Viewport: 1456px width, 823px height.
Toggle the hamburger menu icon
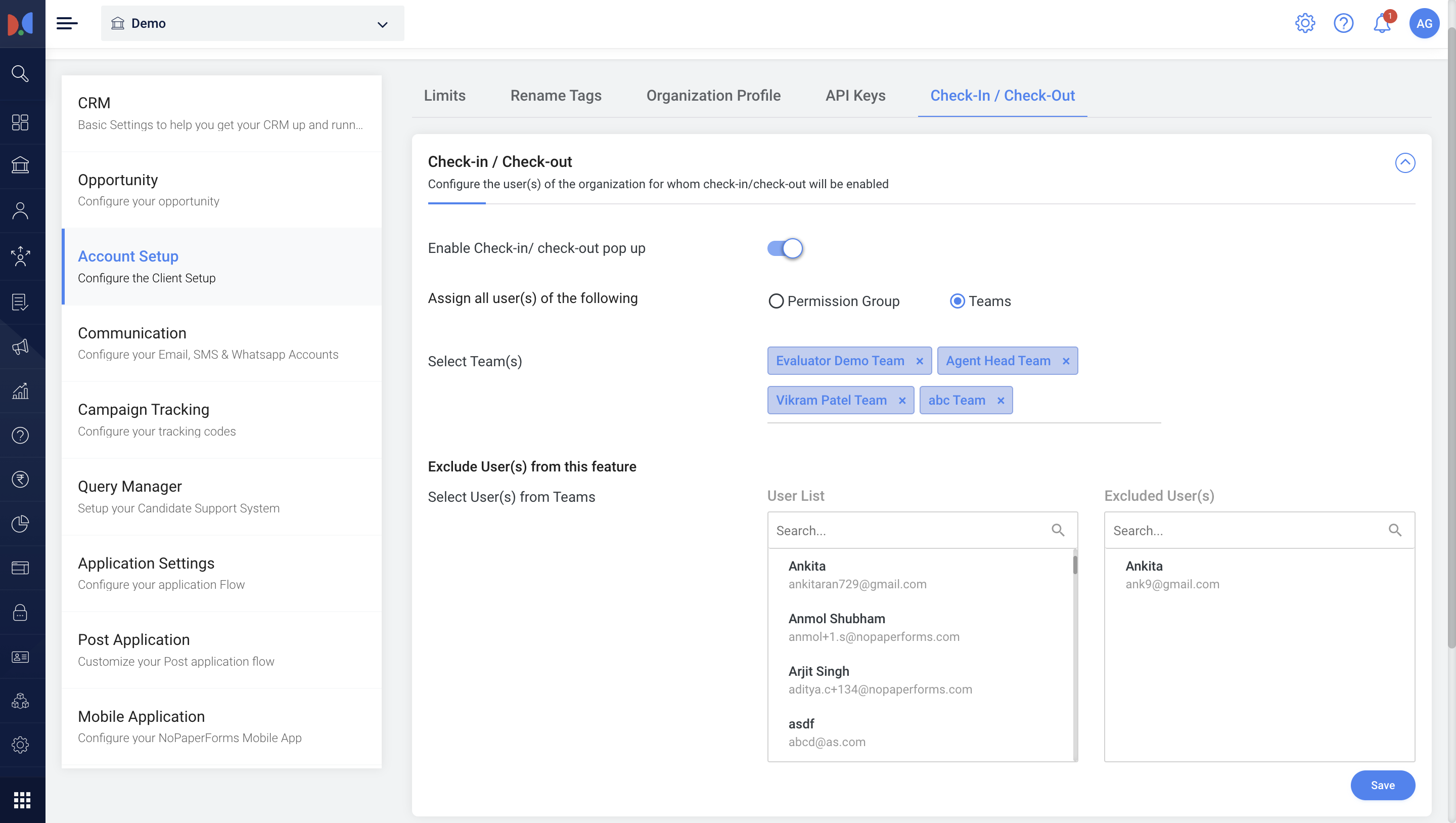[67, 23]
